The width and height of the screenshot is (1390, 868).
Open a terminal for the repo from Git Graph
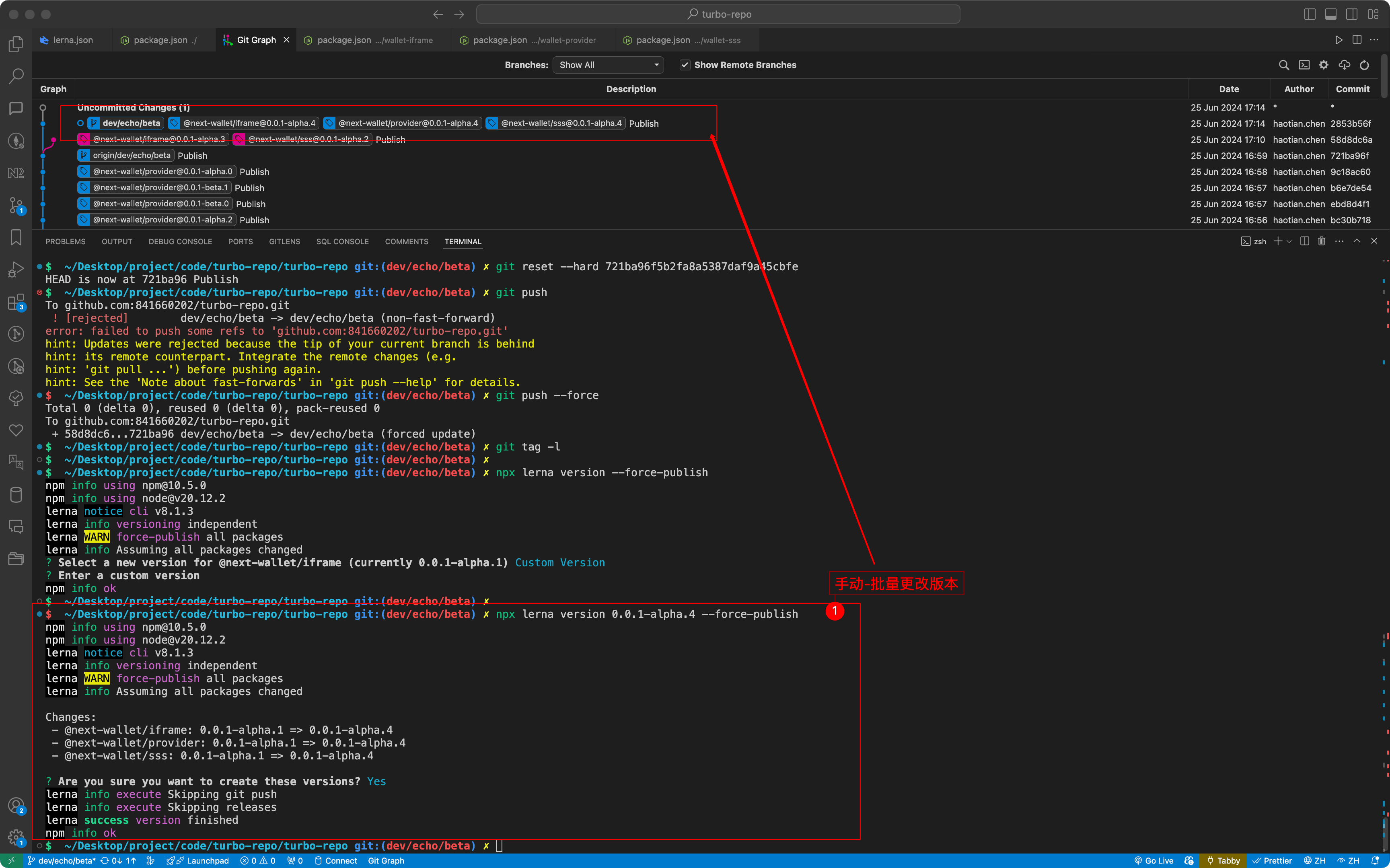[x=1304, y=65]
